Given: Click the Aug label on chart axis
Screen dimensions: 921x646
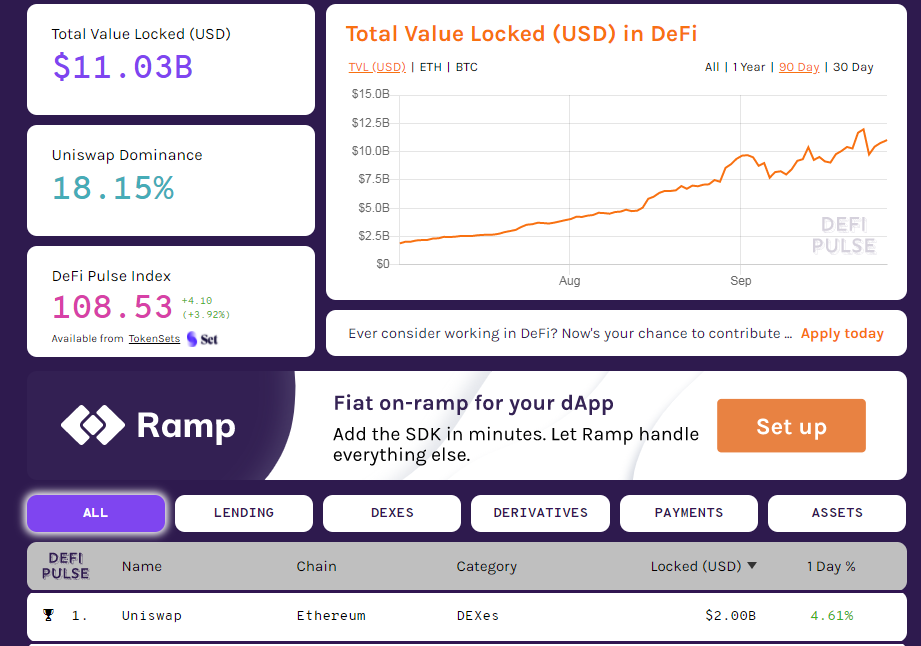Looking at the screenshot, I should [569, 281].
